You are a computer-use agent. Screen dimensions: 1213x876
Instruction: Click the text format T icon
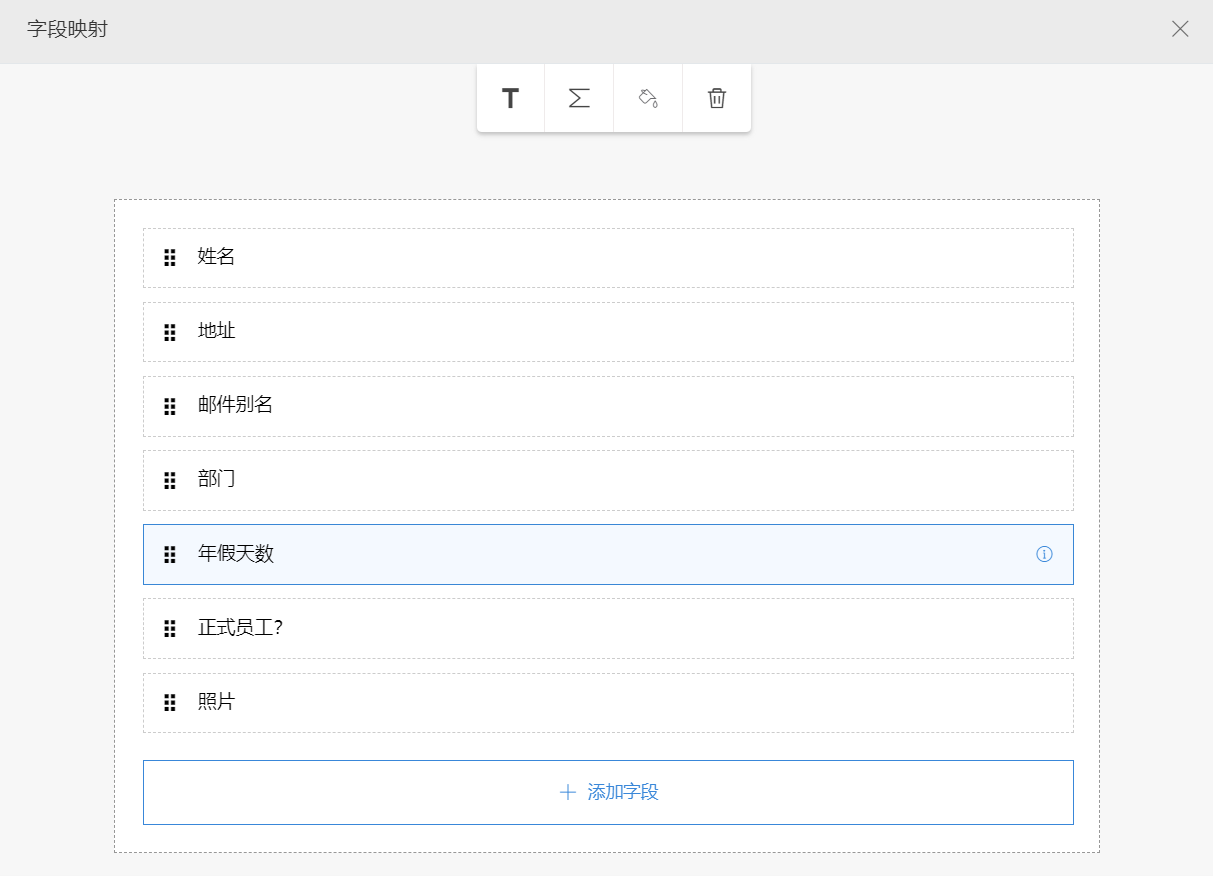pos(510,98)
